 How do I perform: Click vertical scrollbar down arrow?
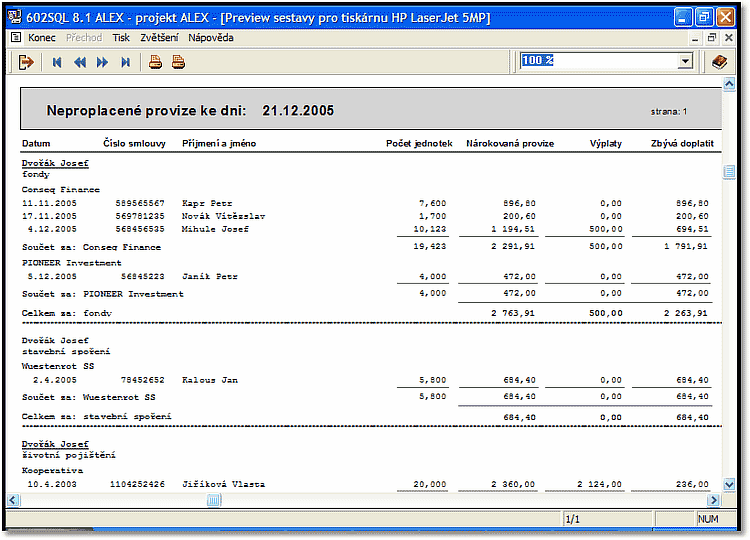[x=729, y=484]
